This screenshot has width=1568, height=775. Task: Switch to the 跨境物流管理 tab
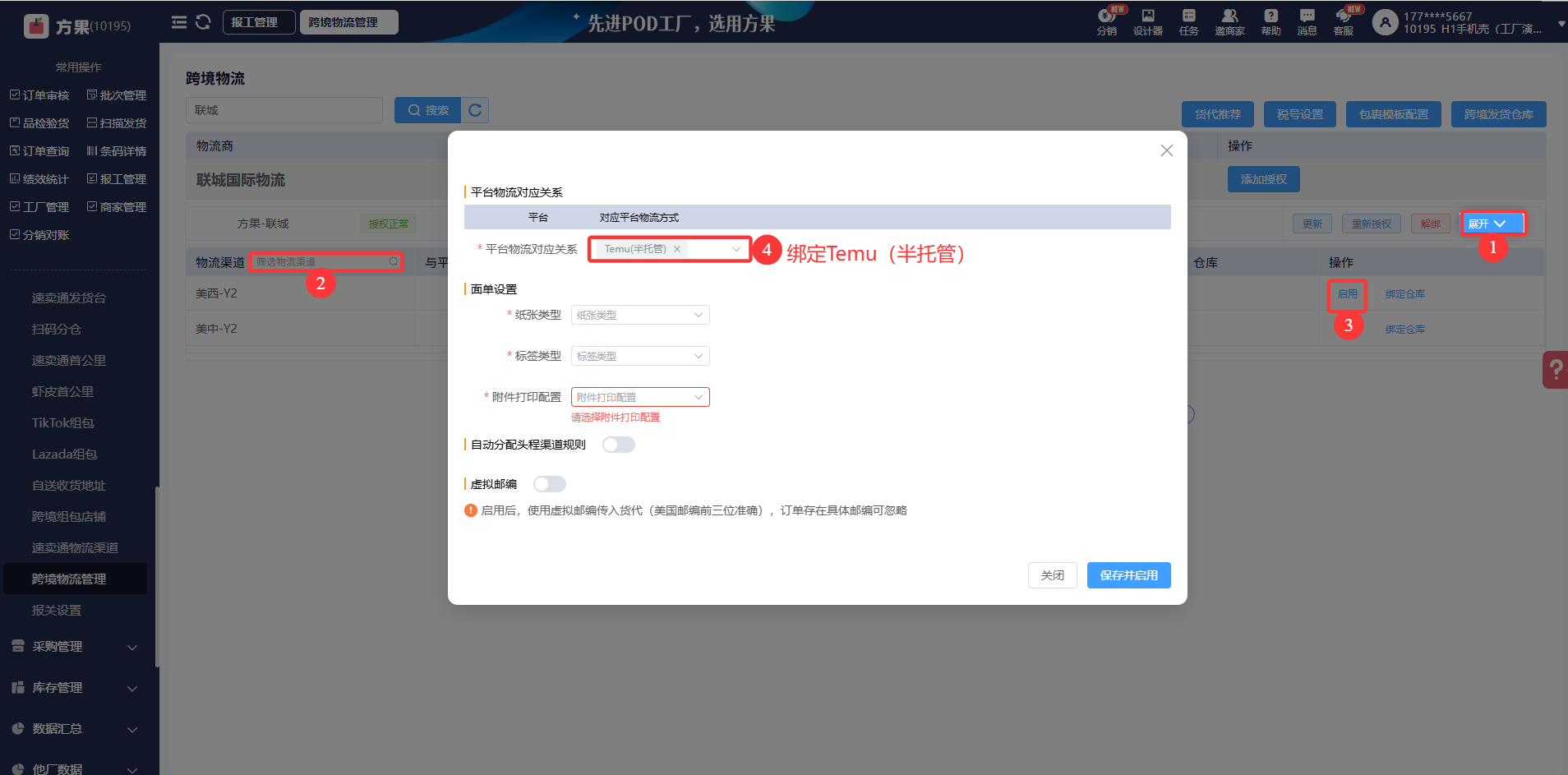click(349, 22)
